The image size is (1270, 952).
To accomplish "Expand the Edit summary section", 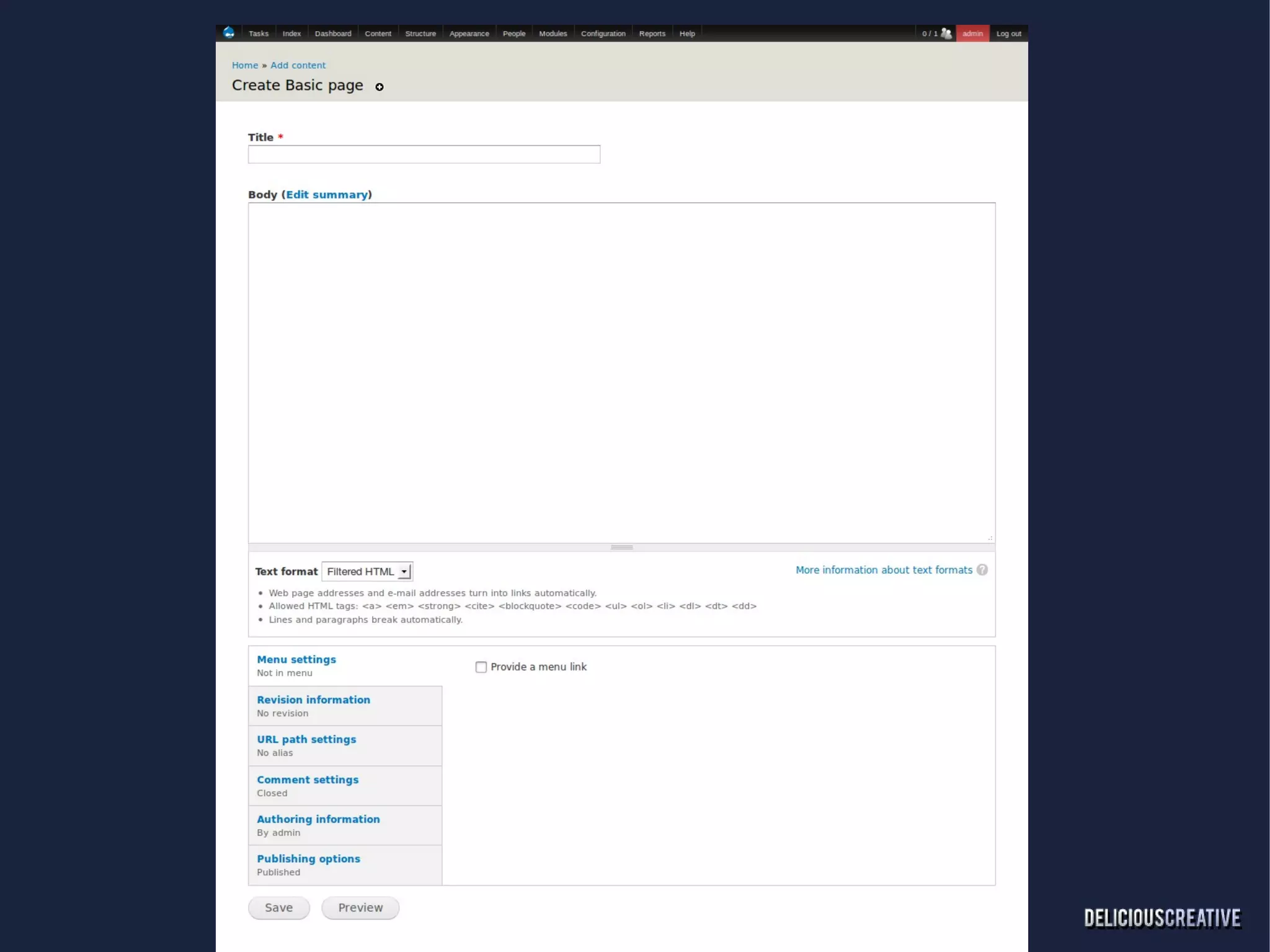I will (327, 195).
